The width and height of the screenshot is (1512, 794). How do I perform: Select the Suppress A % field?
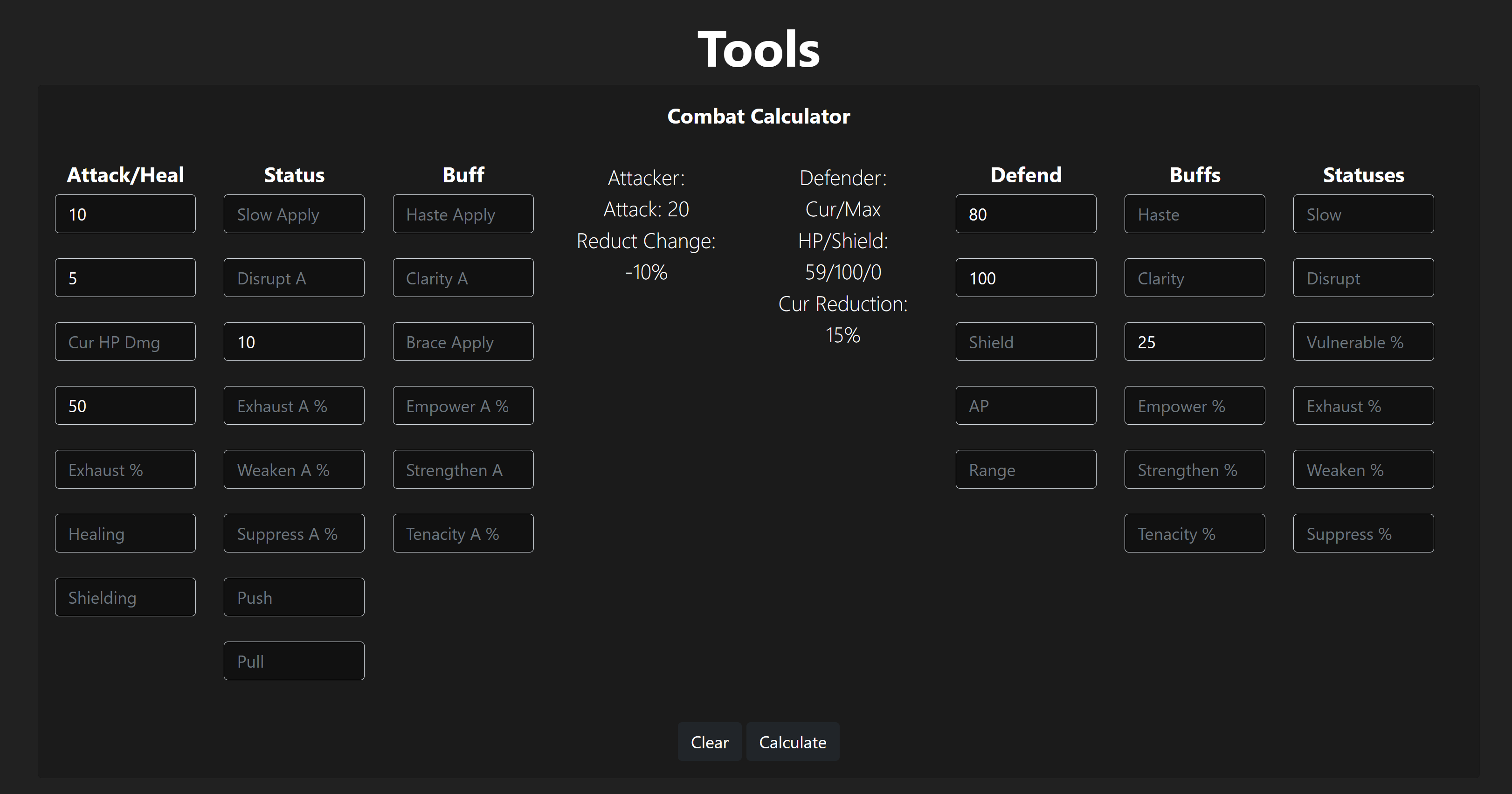(294, 533)
